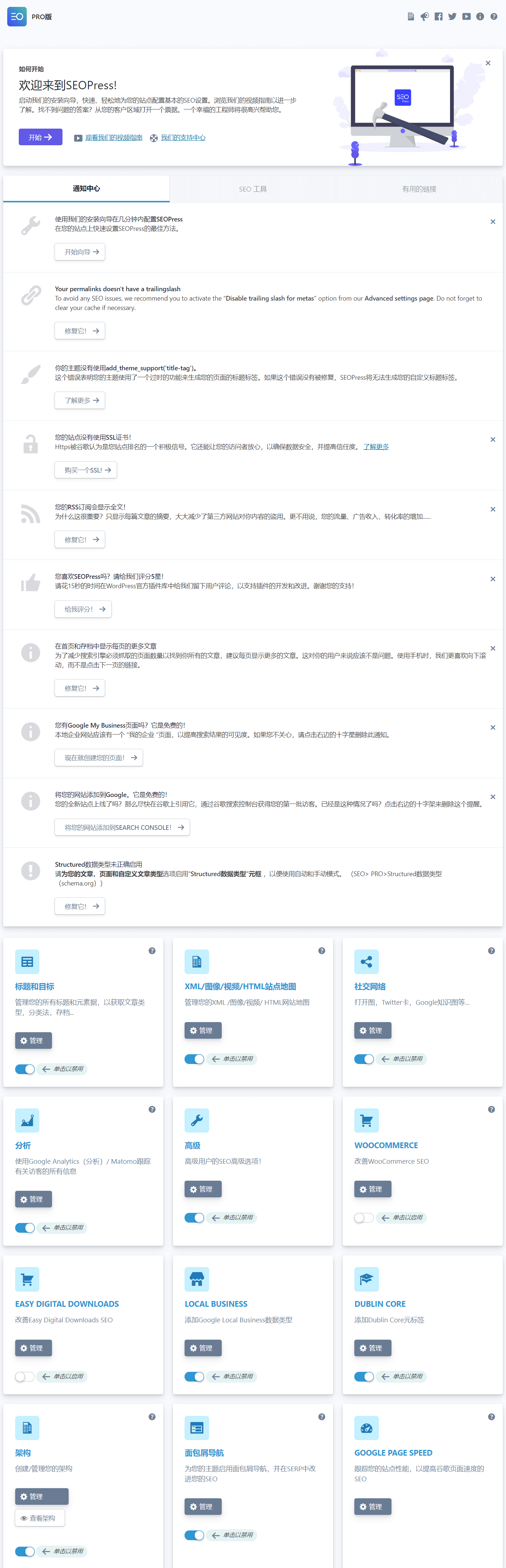
Task: Click the 查看架构 button
Action: pos(40,1518)
